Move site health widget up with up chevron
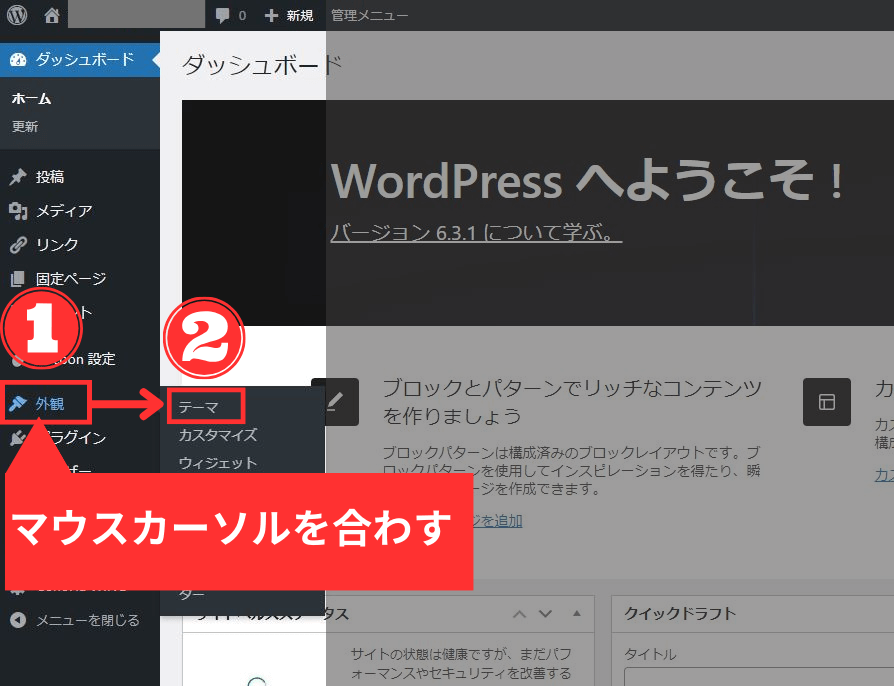The image size is (894, 686). pos(519,614)
